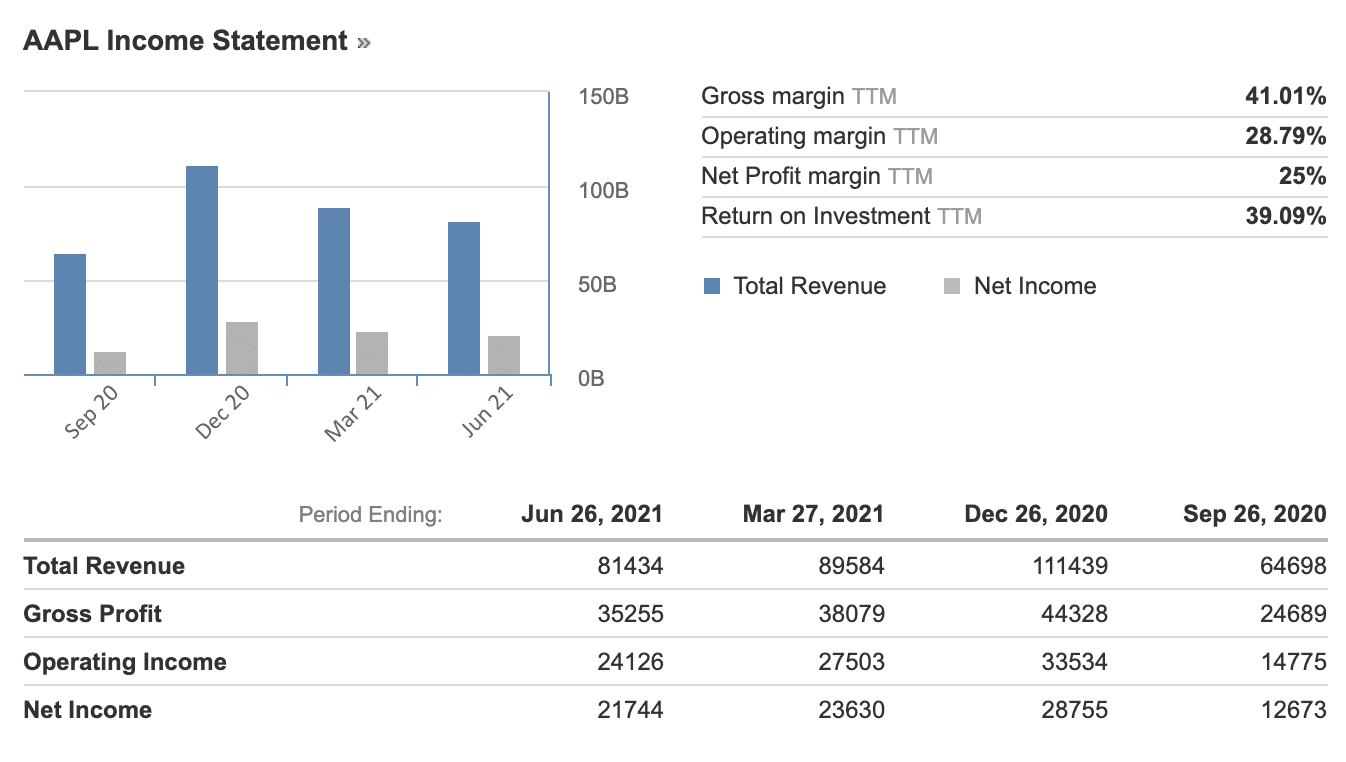Click Total Revenue value 89584
This screenshot has width=1346, height=762.
pos(853,566)
